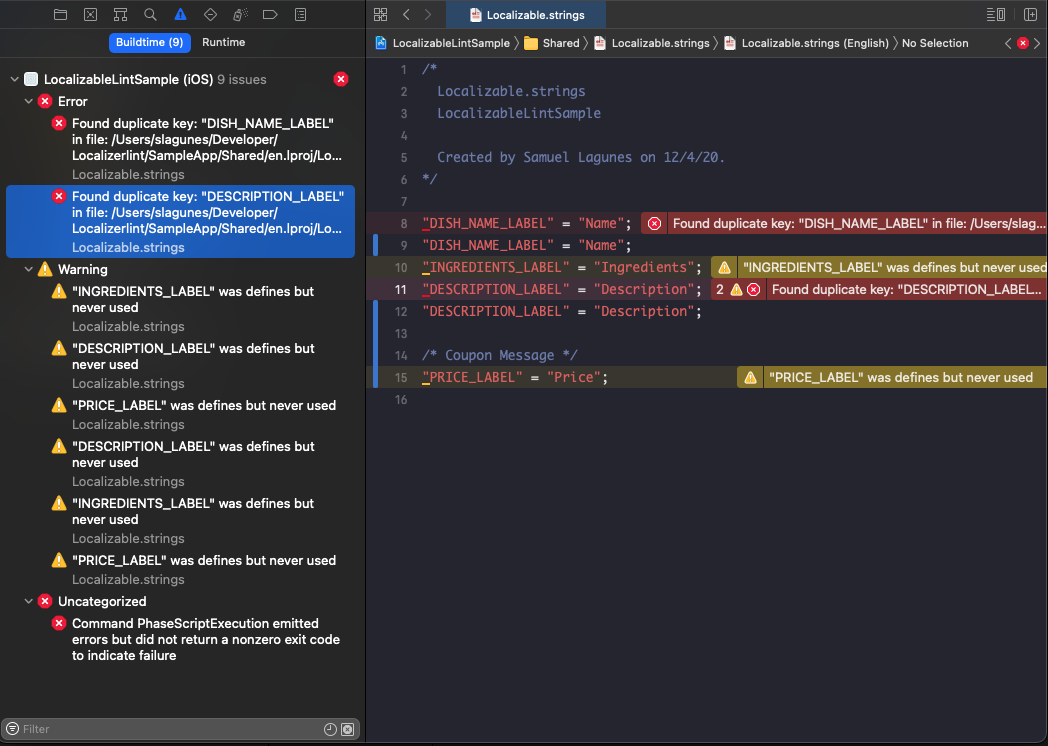Add a new editor pane
The width and height of the screenshot is (1048, 746).
[1030, 14]
